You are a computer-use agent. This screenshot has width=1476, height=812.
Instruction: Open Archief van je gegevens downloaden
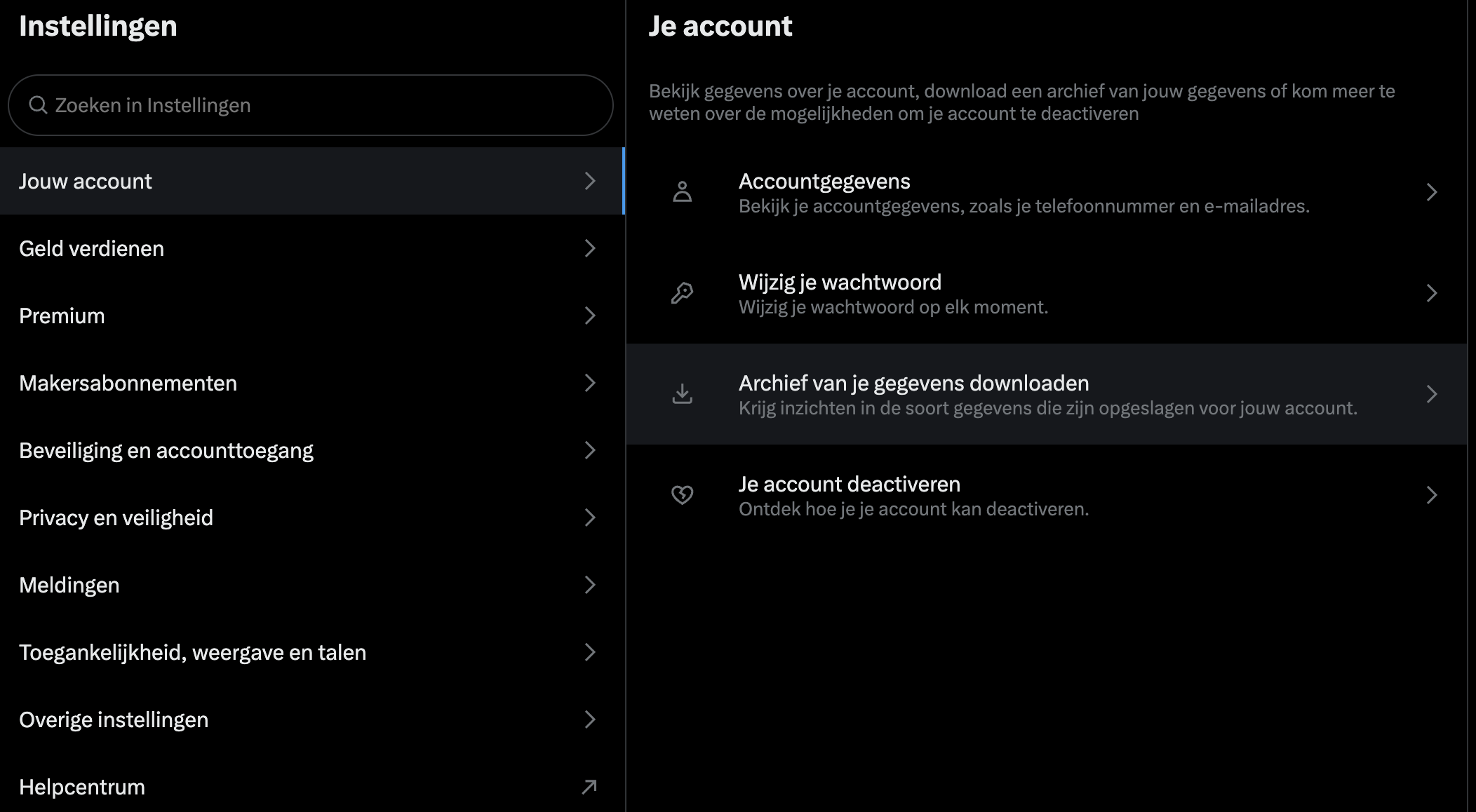click(913, 384)
